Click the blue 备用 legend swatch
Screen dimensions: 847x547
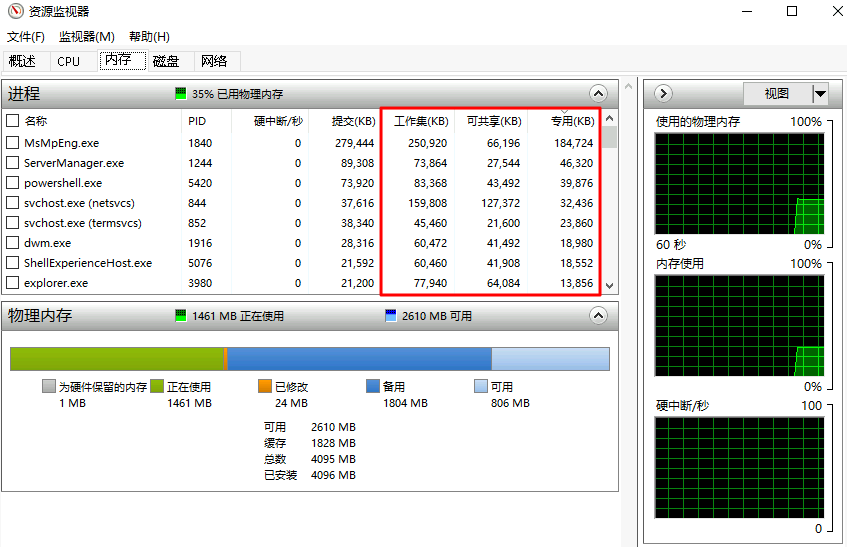pyautogui.click(x=373, y=386)
